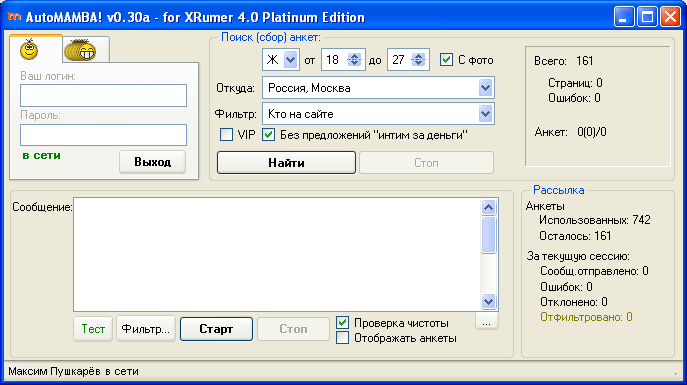Screen dimensions: 687x385
Task: Click the scroll up arrow in message box
Action: [488, 207]
